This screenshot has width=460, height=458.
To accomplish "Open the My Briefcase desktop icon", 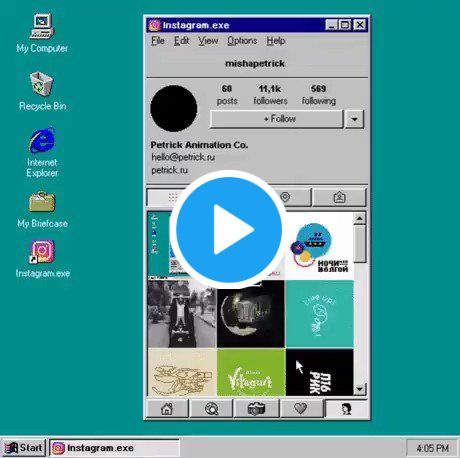I will click(42, 210).
